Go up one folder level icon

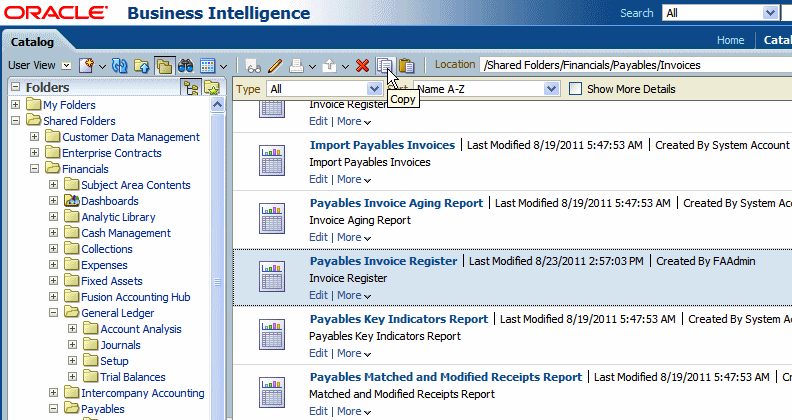pyautogui.click(x=141, y=66)
